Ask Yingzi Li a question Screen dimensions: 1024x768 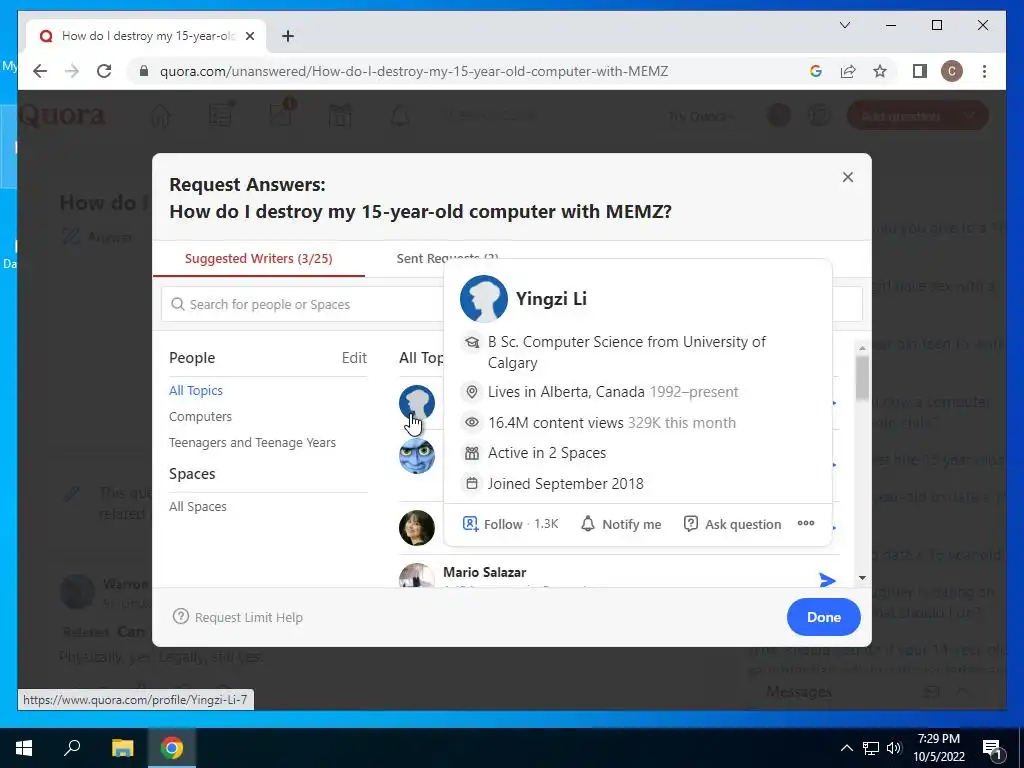[732, 524]
